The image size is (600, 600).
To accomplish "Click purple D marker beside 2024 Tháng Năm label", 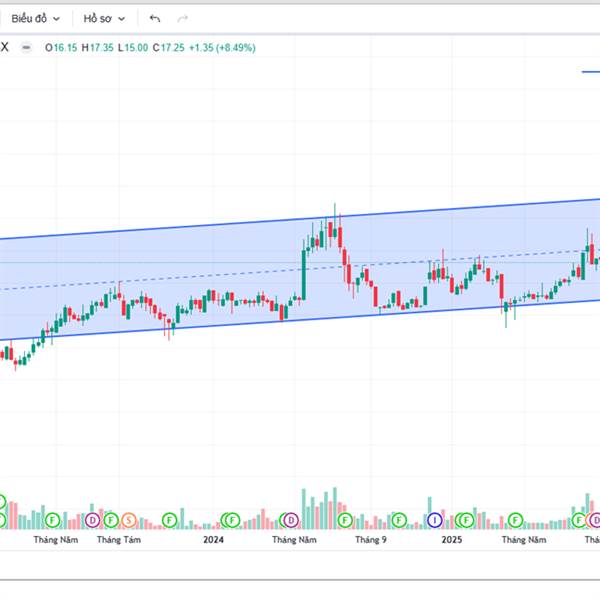I will (291, 520).
